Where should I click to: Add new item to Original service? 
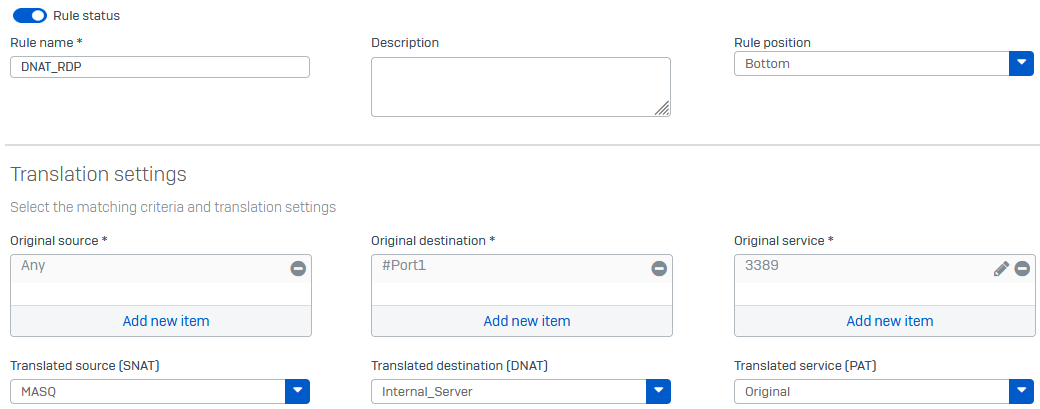click(890, 321)
